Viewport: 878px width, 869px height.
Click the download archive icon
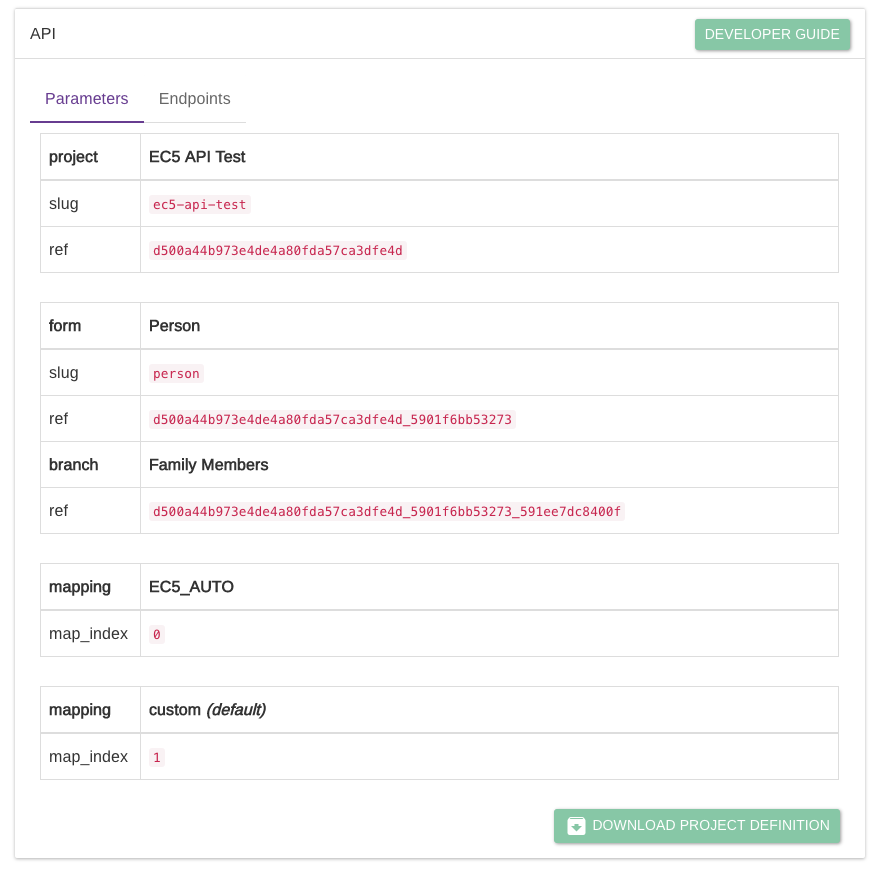tap(576, 826)
